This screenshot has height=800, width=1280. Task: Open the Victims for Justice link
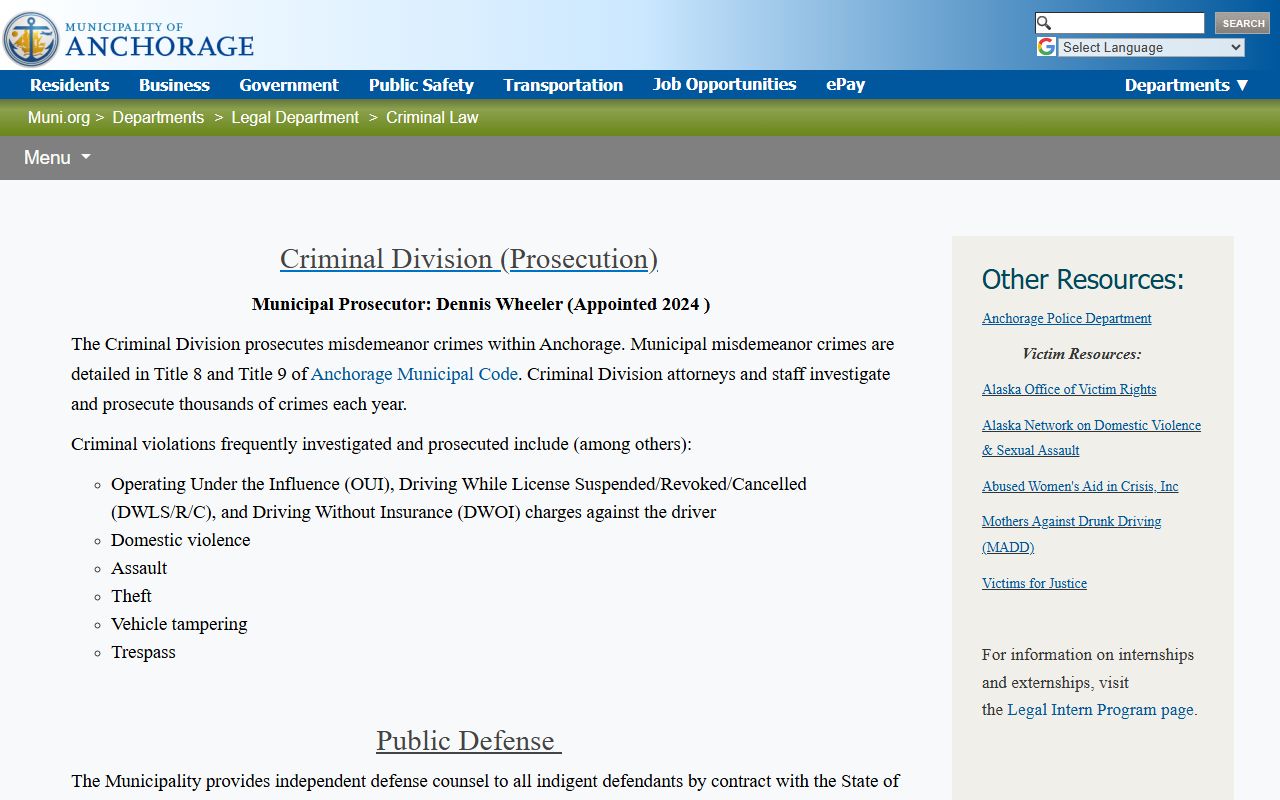point(1034,583)
